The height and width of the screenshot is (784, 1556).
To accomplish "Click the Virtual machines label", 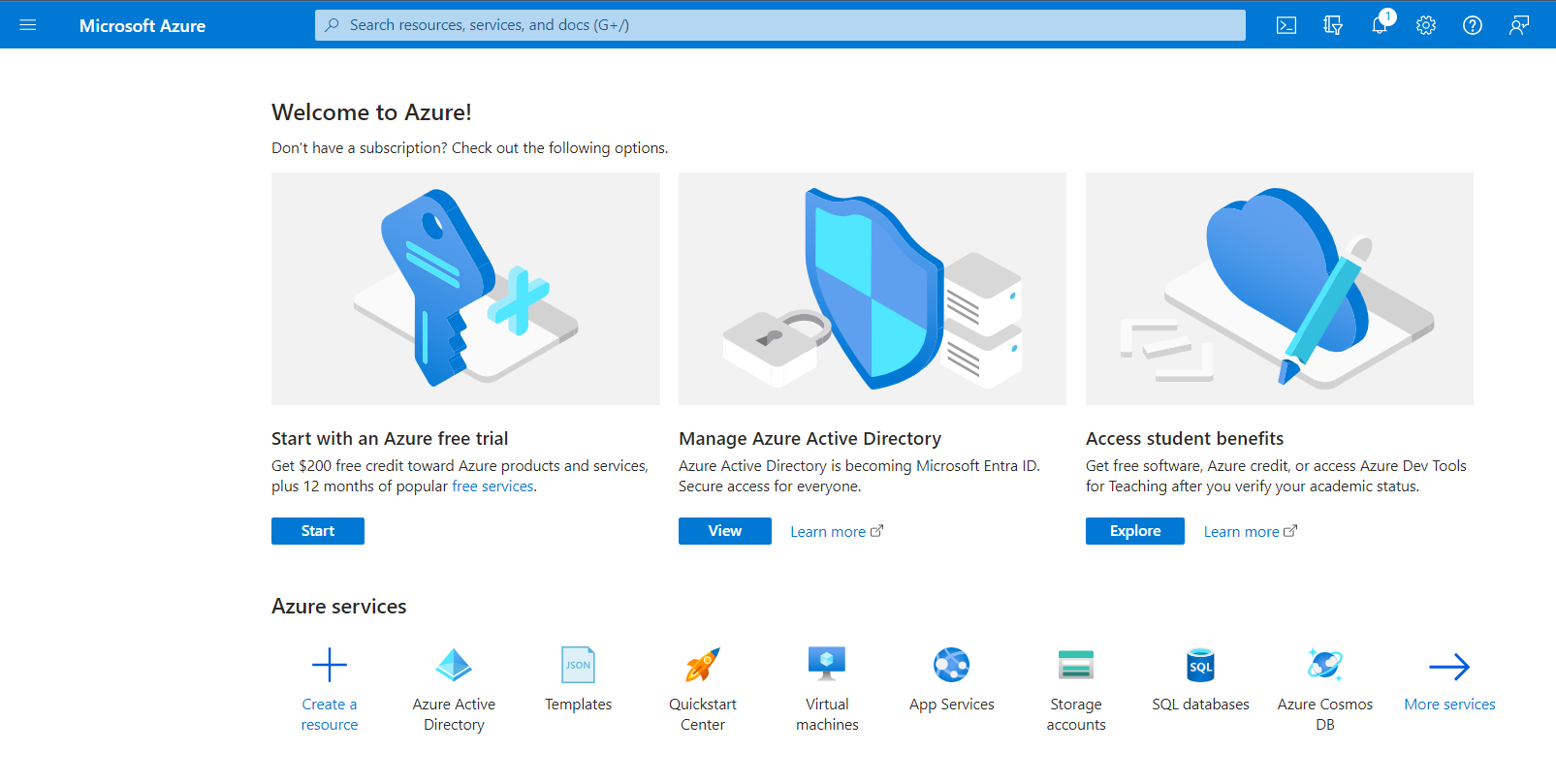I will 827,714.
